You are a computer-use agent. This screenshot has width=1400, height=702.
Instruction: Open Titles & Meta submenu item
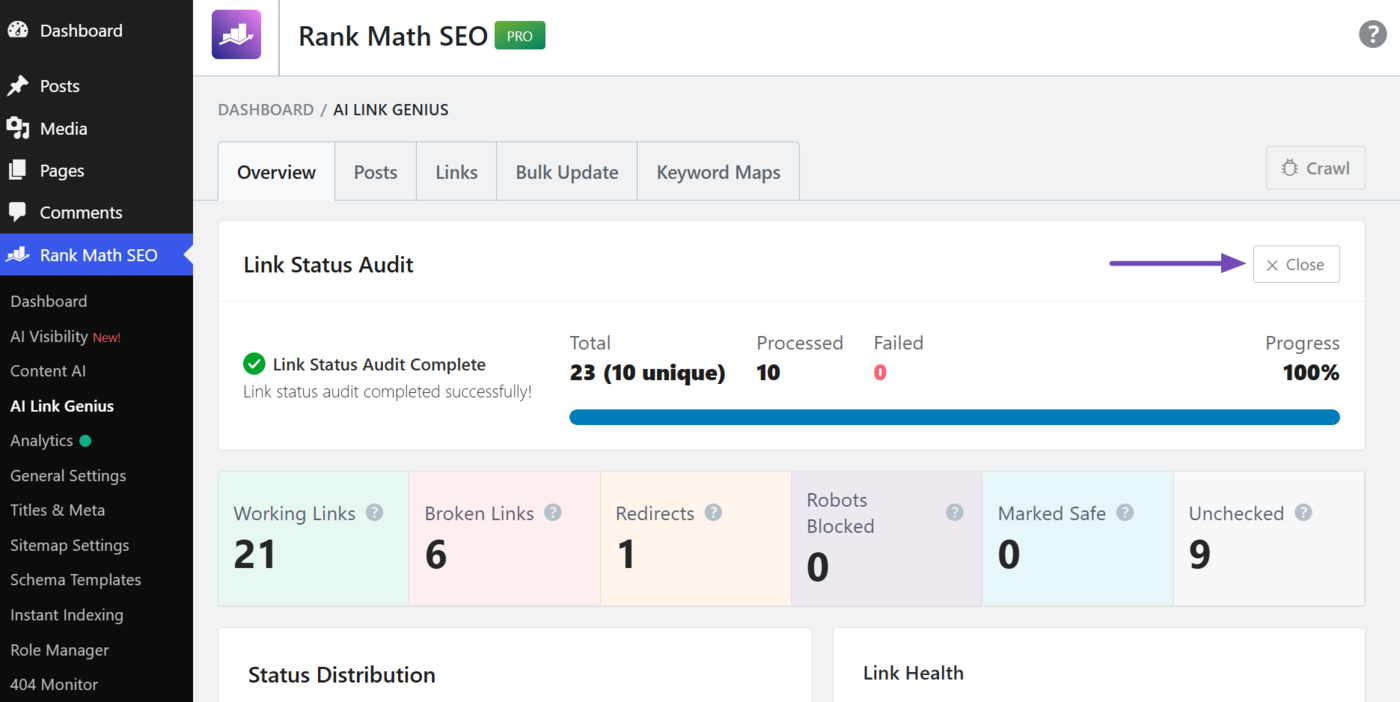58,510
